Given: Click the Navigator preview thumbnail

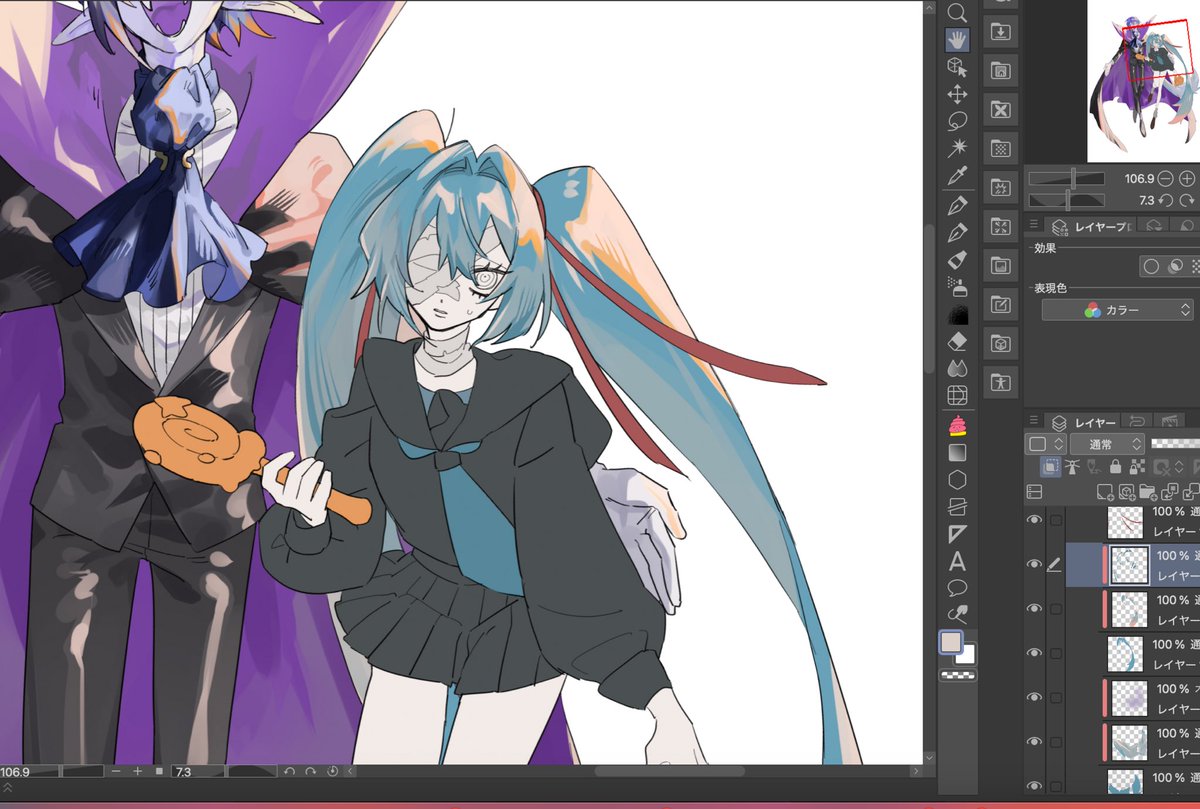Looking at the screenshot, I should [1143, 80].
